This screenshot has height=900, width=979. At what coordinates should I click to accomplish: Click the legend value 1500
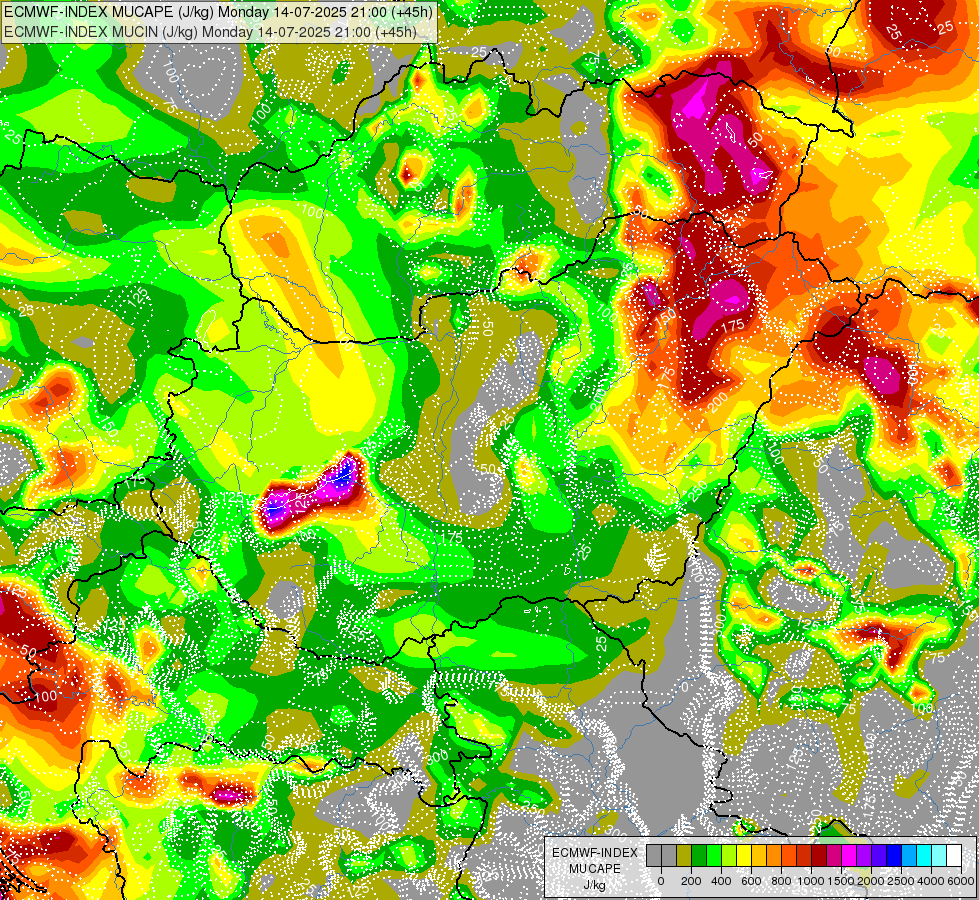tap(841, 881)
